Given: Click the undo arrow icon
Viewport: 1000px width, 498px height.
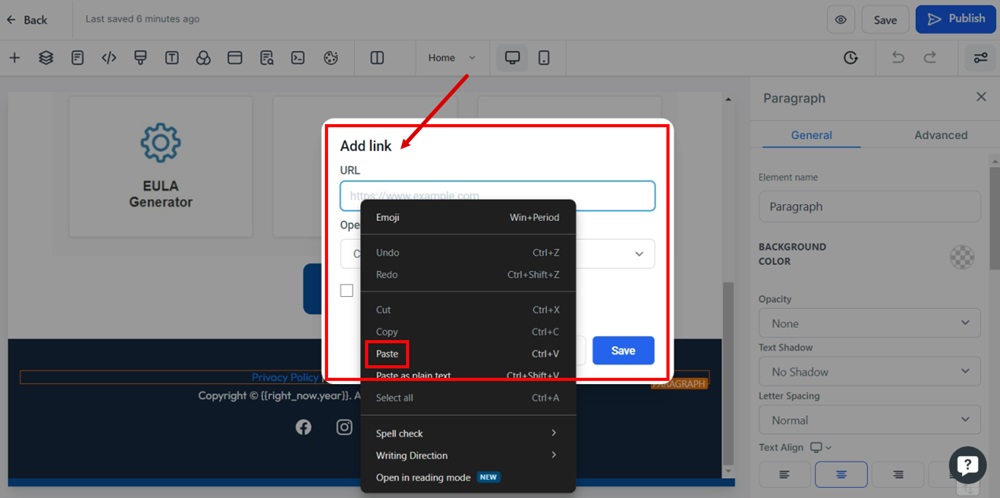Looking at the screenshot, I should point(898,58).
